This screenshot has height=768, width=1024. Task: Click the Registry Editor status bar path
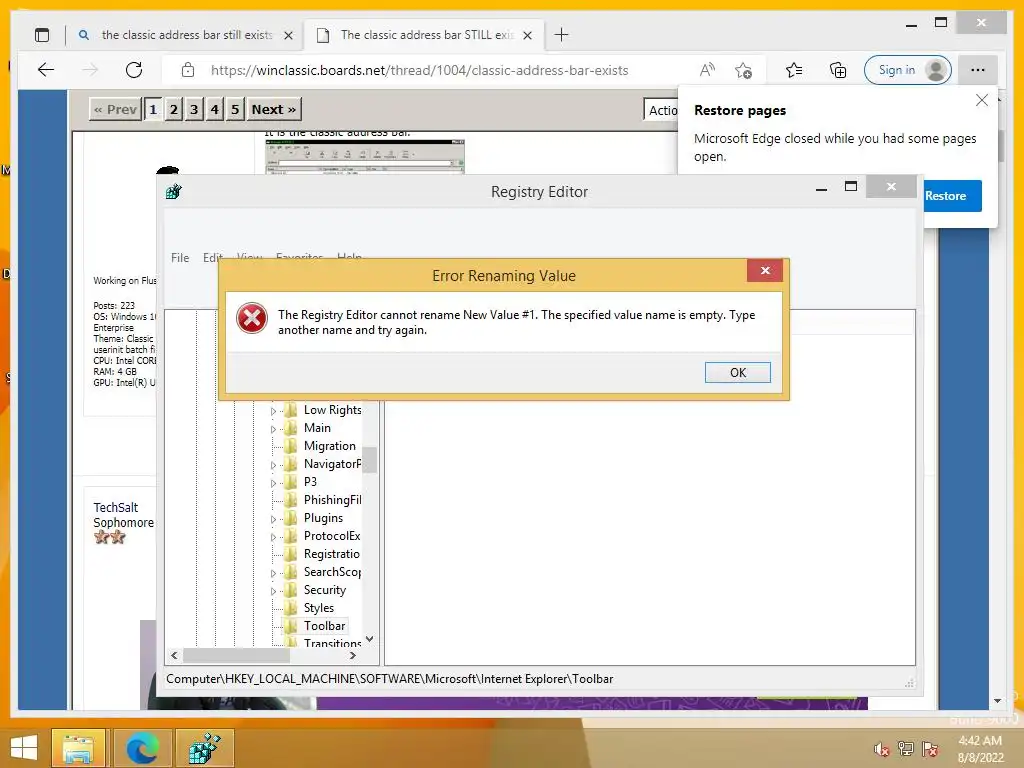(x=389, y=679)
